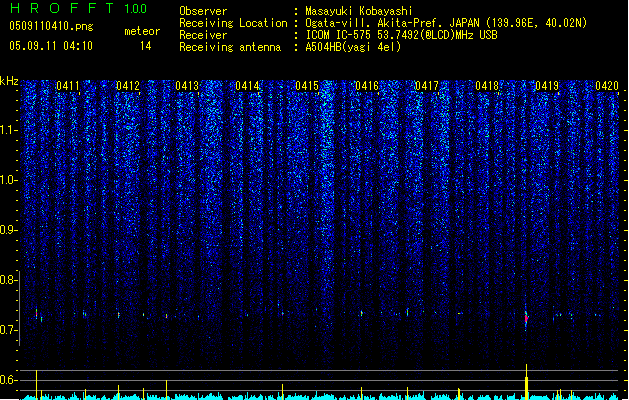
Task: Click the Receiving Location label
Action: 233,23
